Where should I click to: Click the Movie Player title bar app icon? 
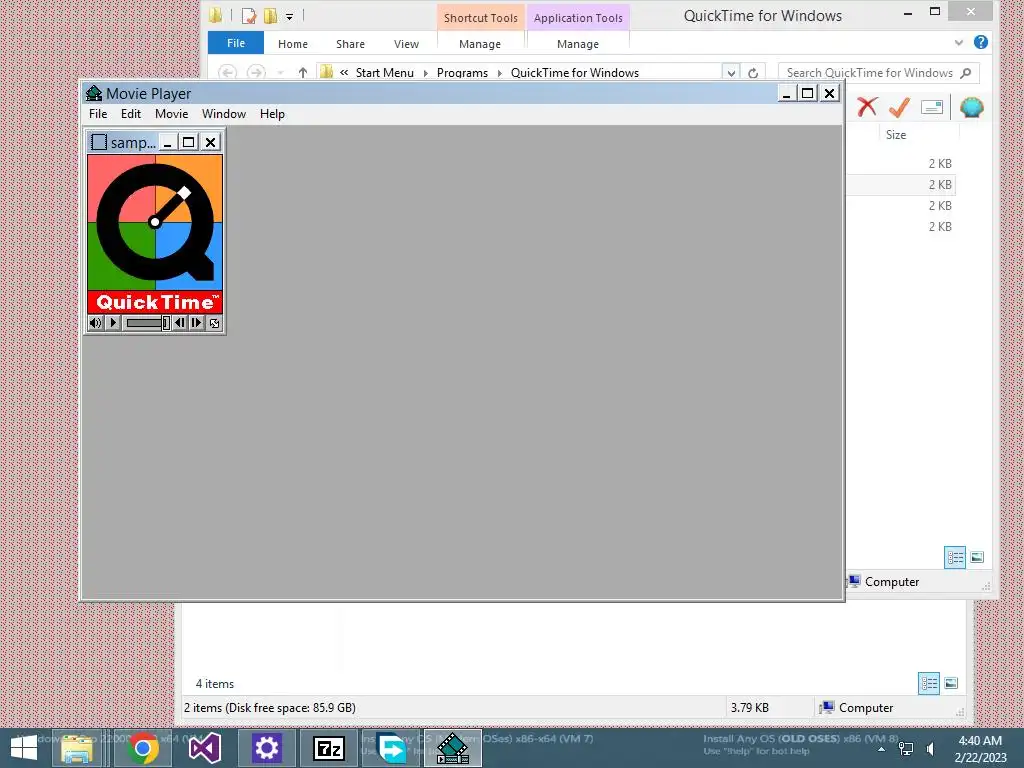tap(94, 93)
